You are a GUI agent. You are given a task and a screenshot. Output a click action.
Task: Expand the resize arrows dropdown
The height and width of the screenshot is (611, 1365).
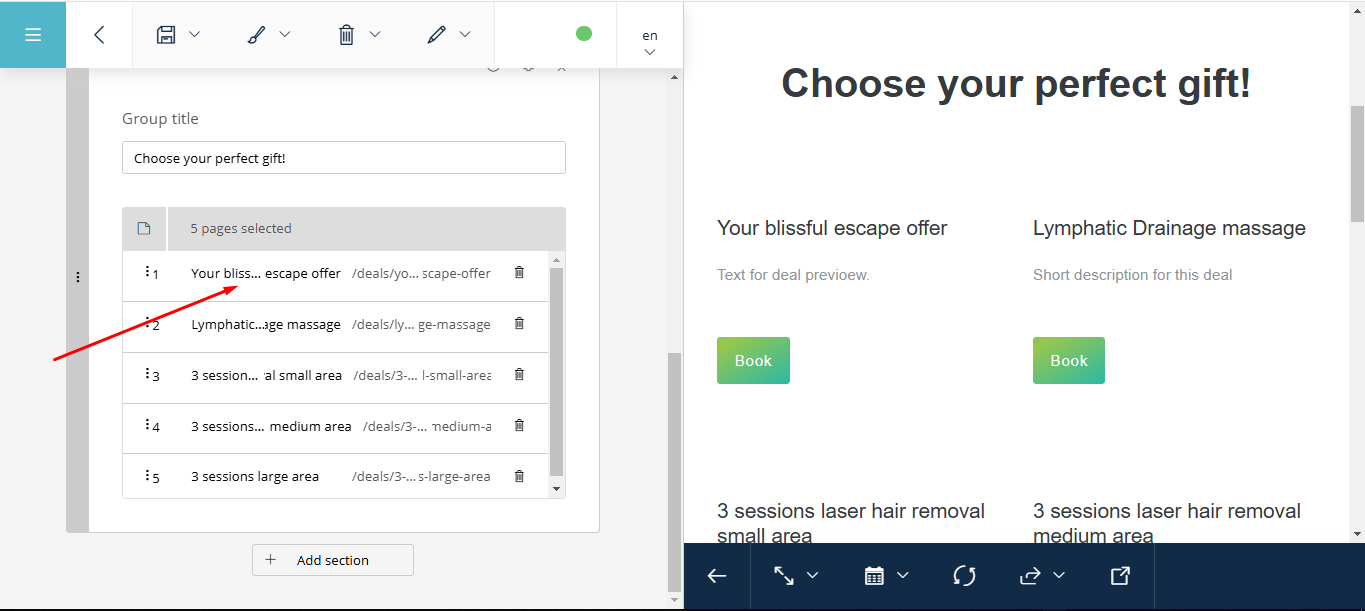(795, 576)
